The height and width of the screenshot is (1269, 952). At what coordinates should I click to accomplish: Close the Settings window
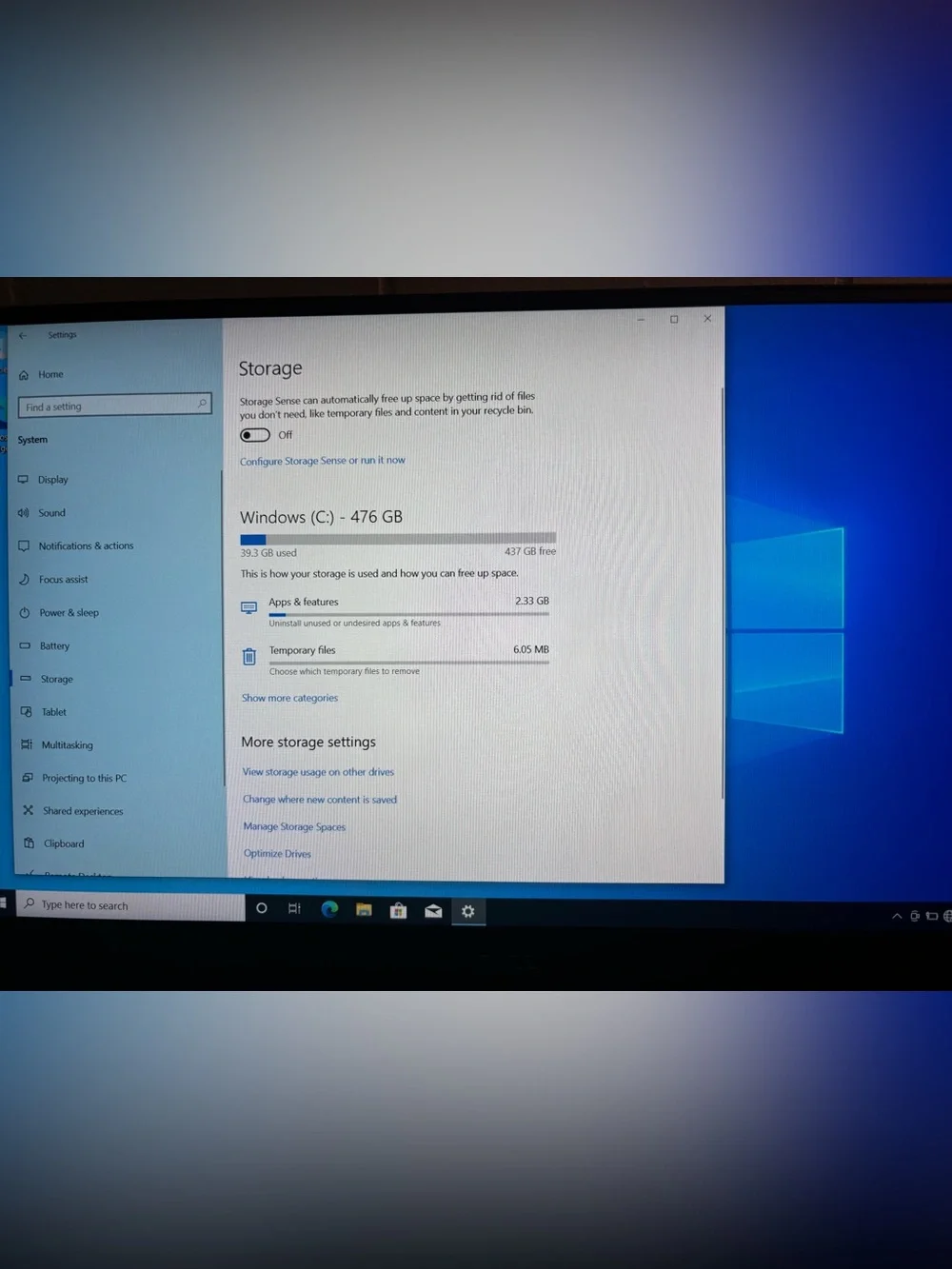[707, 319]
